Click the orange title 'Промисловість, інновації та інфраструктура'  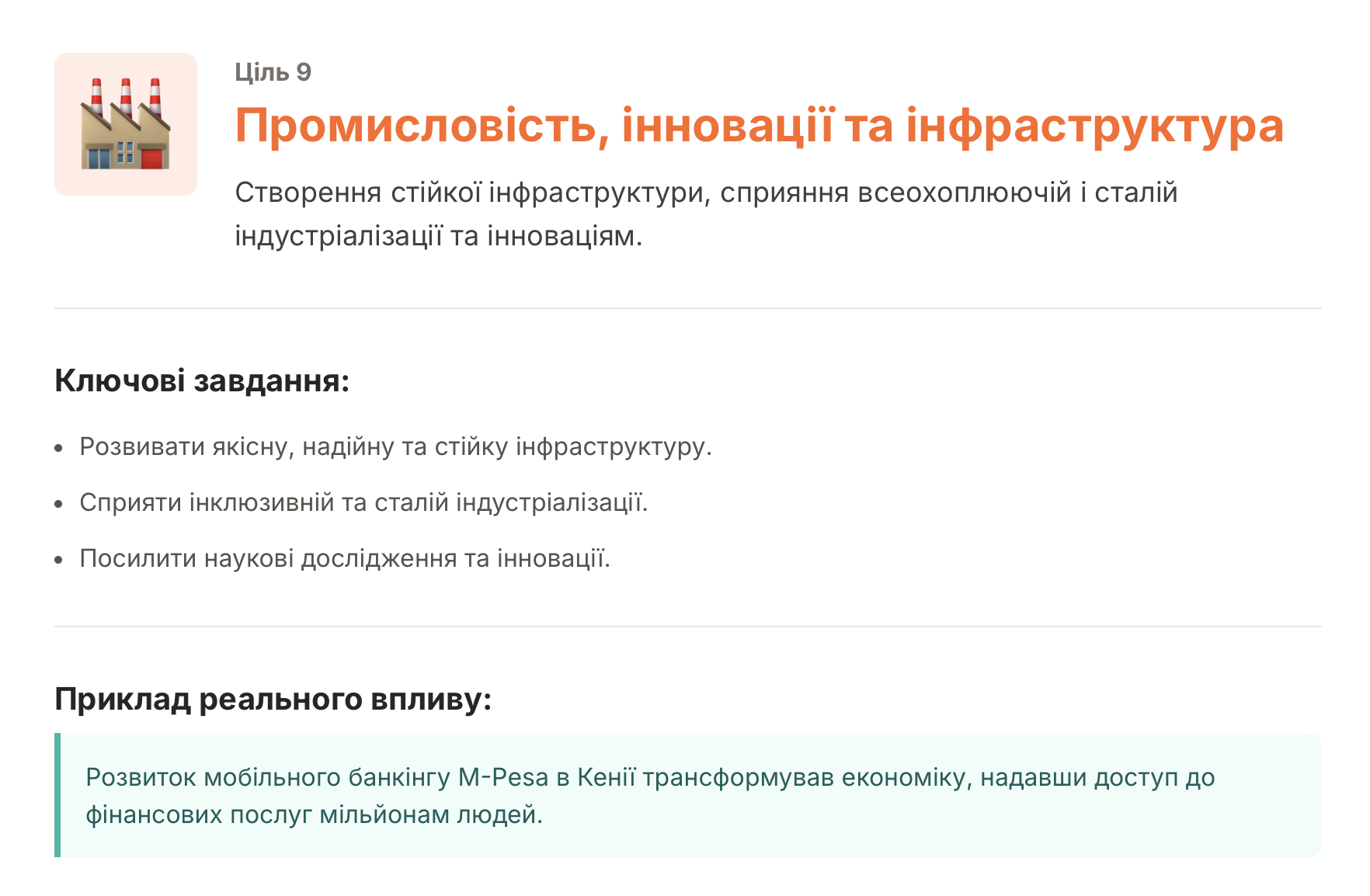758,126
